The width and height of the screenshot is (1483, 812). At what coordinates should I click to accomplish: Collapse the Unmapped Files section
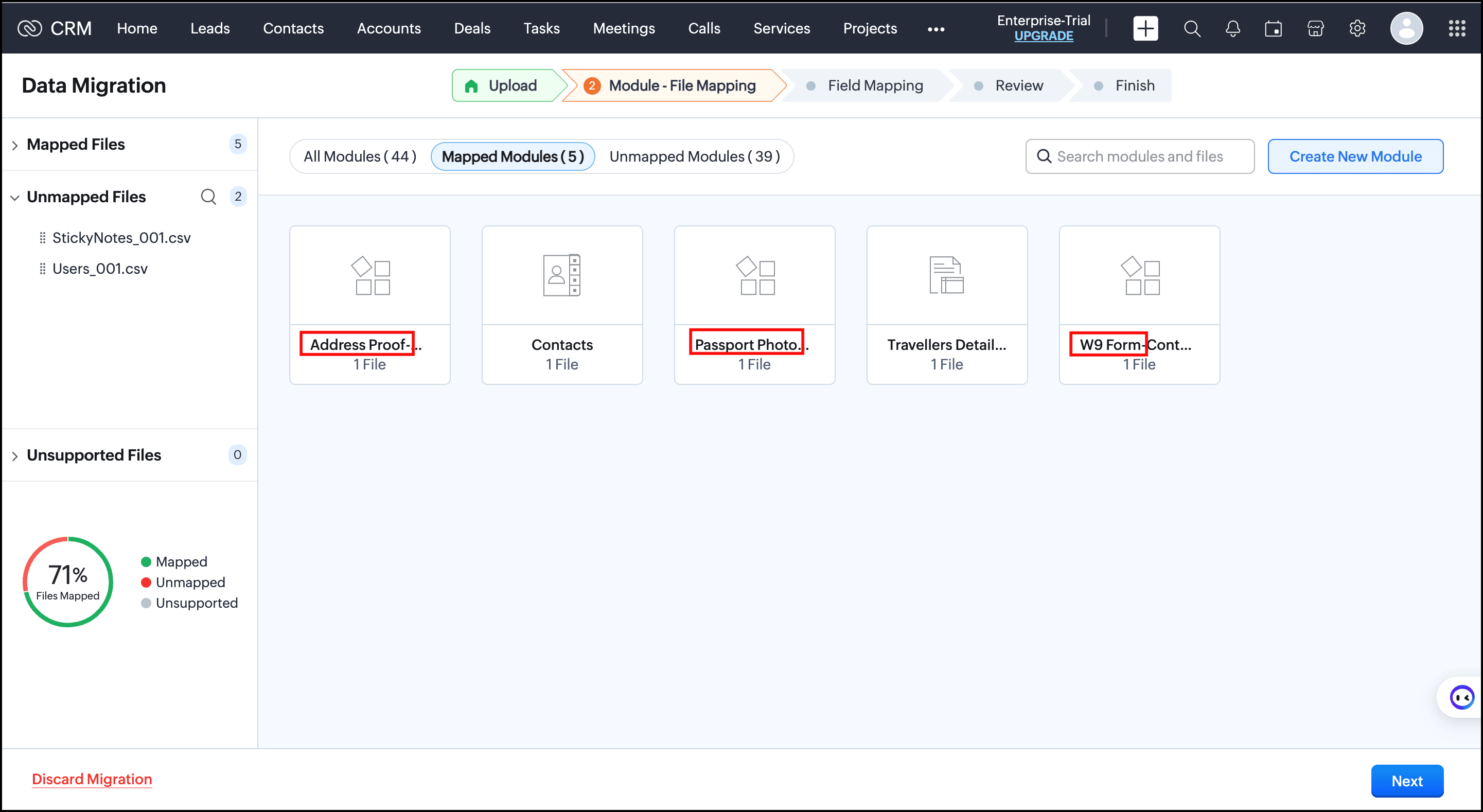click(x=15, y=198)
